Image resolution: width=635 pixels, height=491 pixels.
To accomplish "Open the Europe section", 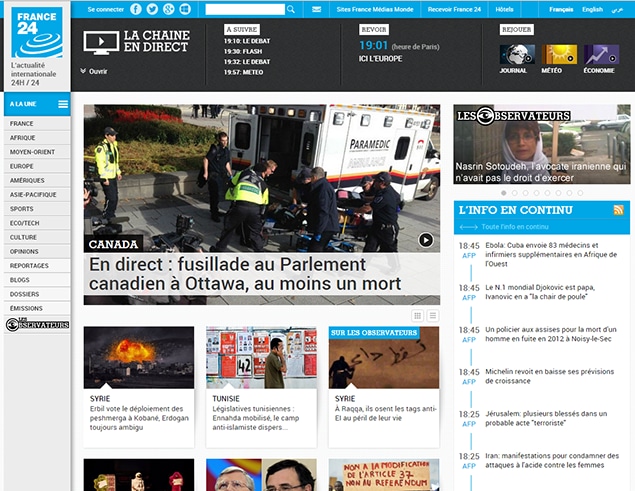I will click(37, 166).
